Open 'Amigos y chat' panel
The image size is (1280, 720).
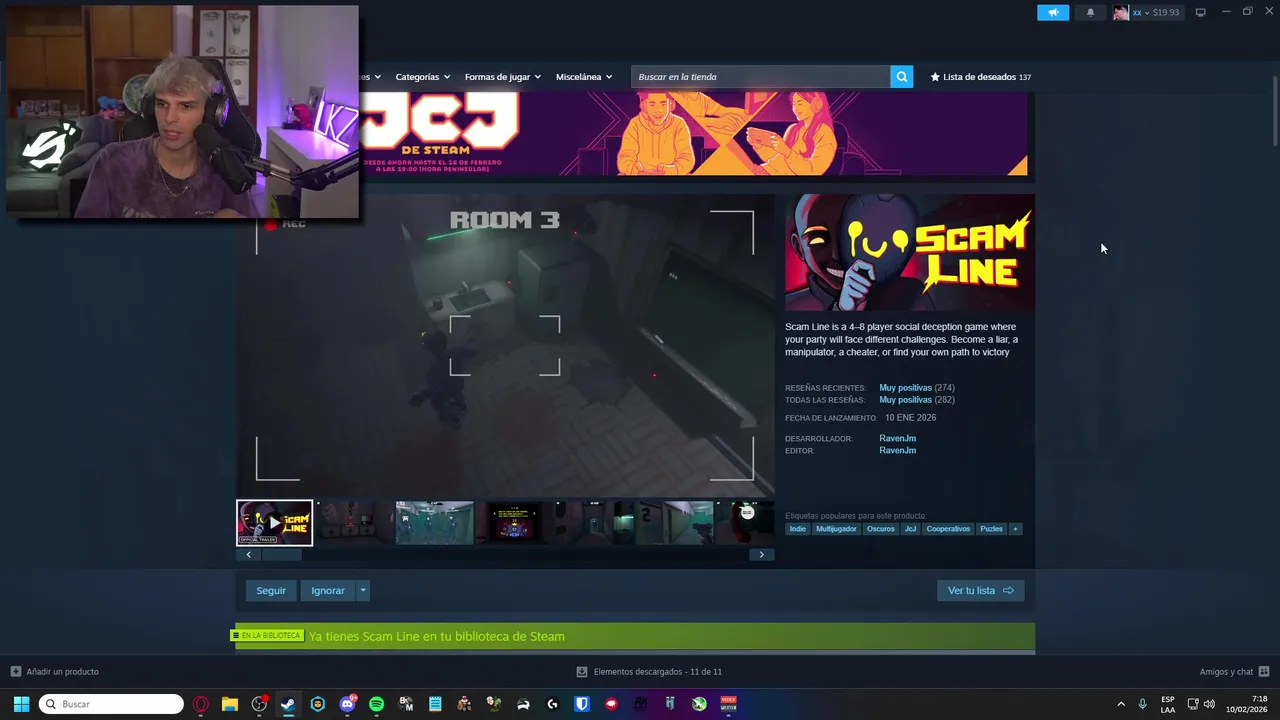click(x=1234, y=672)
